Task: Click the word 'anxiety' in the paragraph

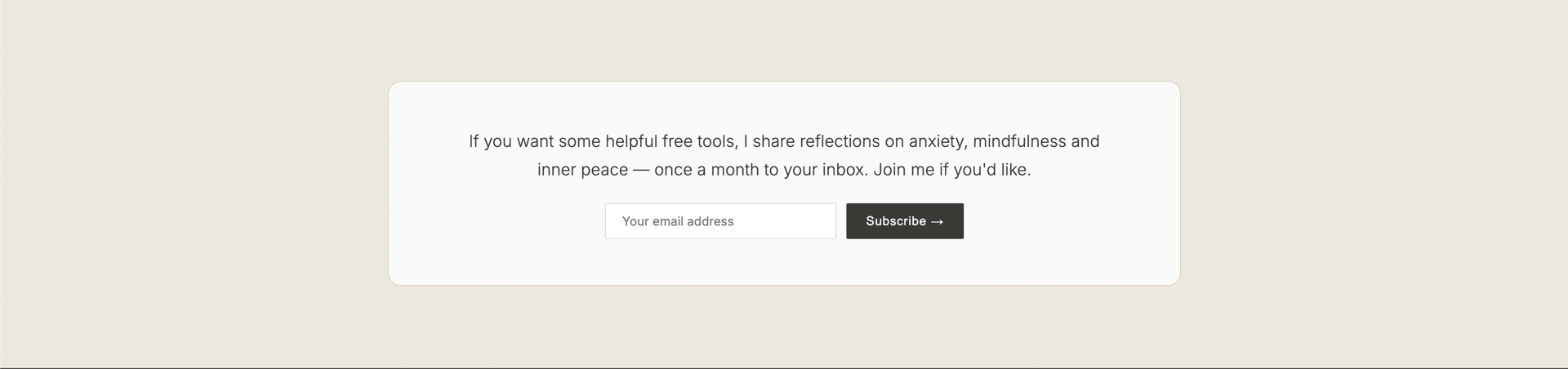Action: [938, 141]
